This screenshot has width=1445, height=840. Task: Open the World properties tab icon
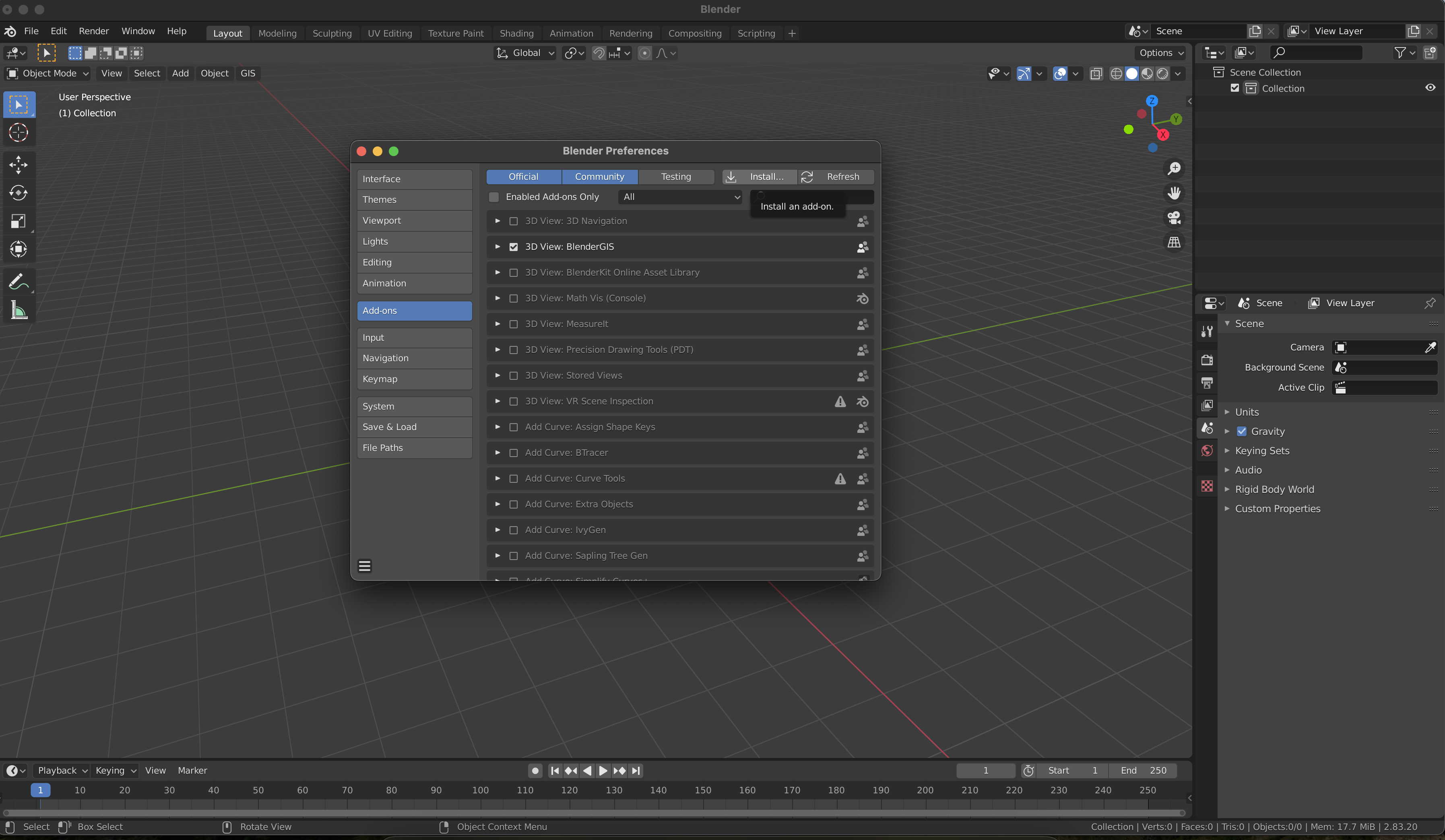pyautogui.click(x=1207, y=451)
